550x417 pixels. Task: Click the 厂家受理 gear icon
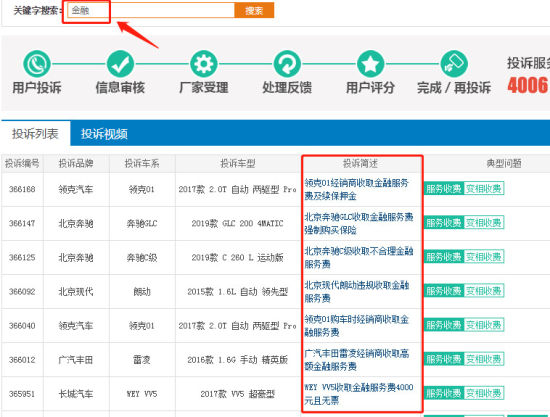click(204, 64)
